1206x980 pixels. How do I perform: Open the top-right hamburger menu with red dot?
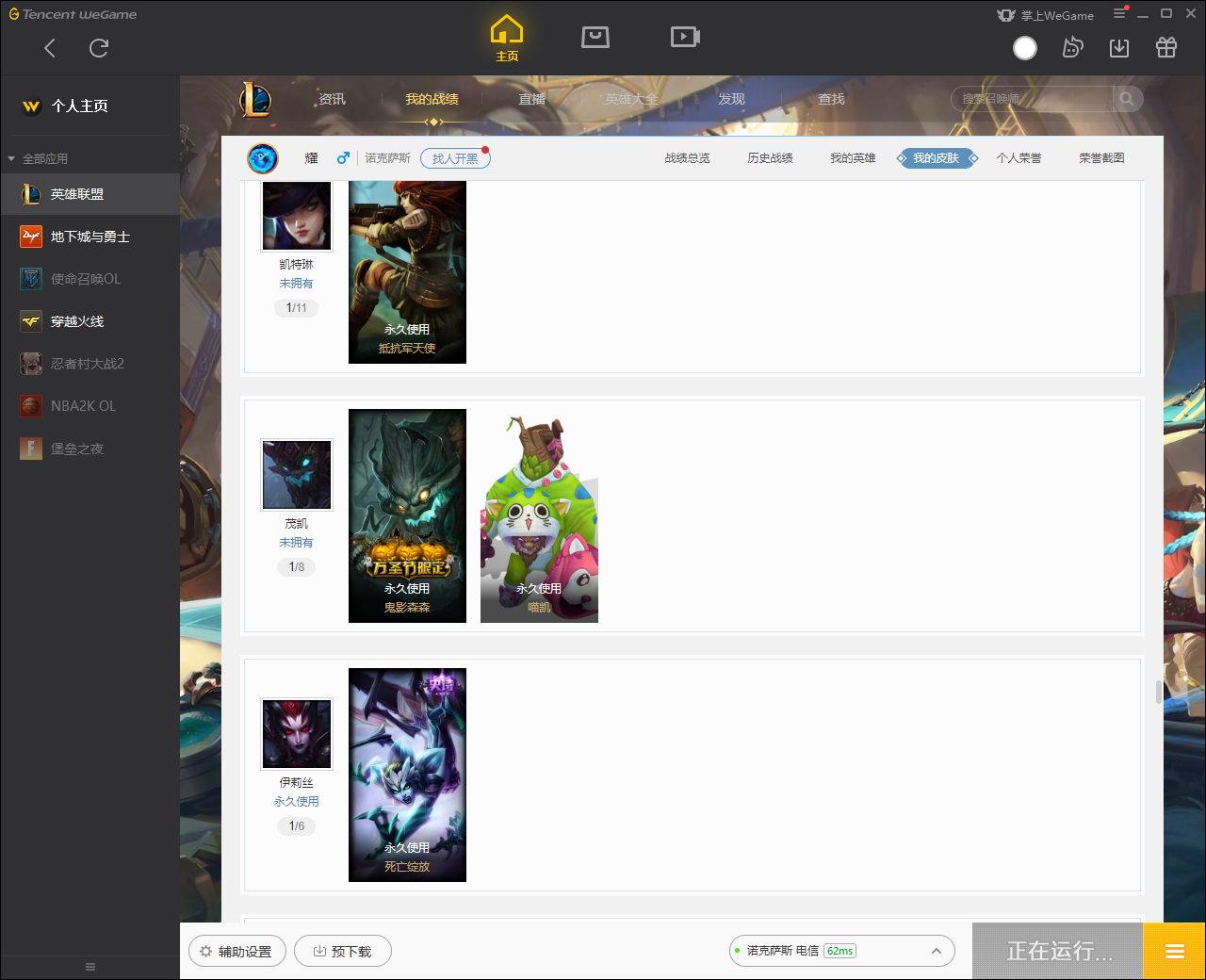tap(1120, 13)
